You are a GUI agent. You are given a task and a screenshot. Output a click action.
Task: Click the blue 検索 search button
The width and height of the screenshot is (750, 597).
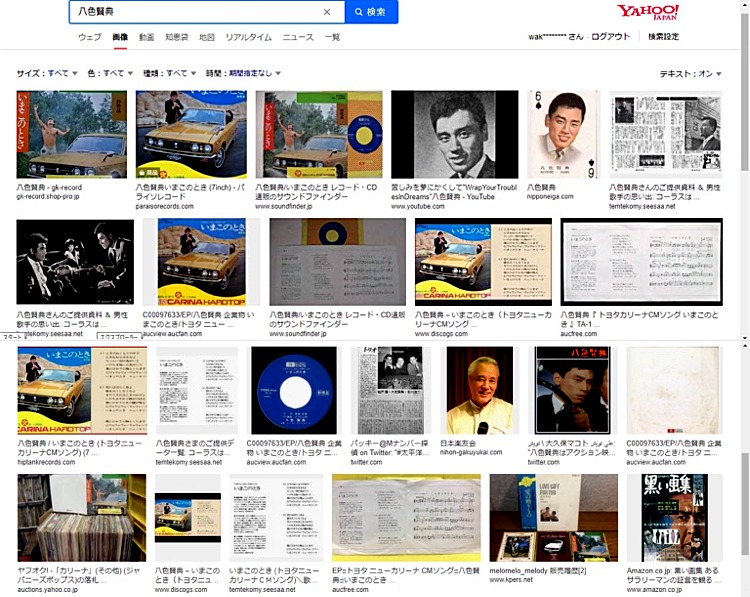(371, 12)
